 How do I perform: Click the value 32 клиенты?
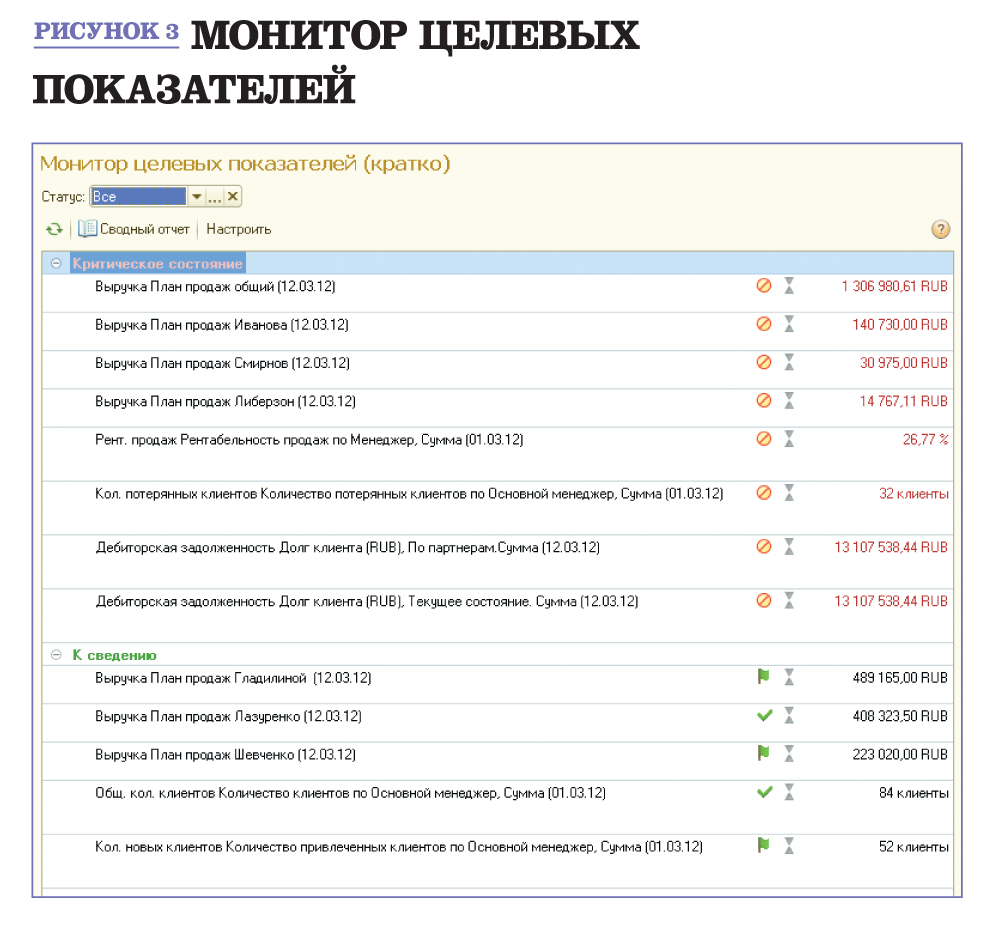913,493
